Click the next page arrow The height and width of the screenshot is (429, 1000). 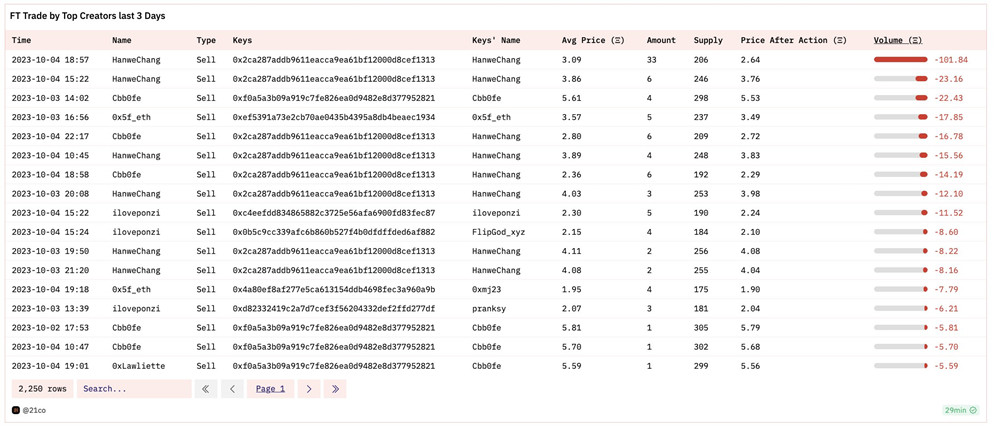click(x=309, y=389)
